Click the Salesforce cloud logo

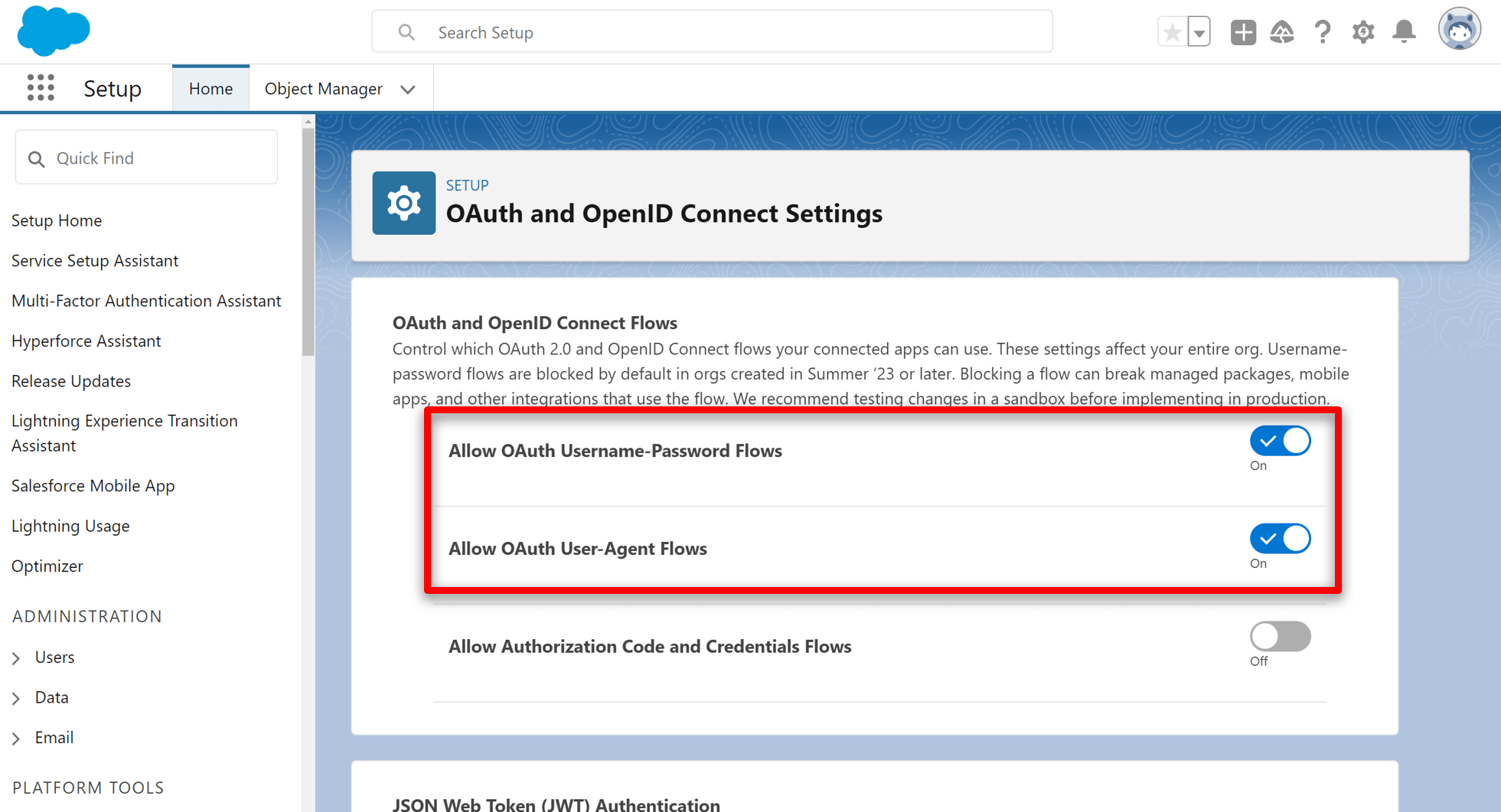coord(52,31)
